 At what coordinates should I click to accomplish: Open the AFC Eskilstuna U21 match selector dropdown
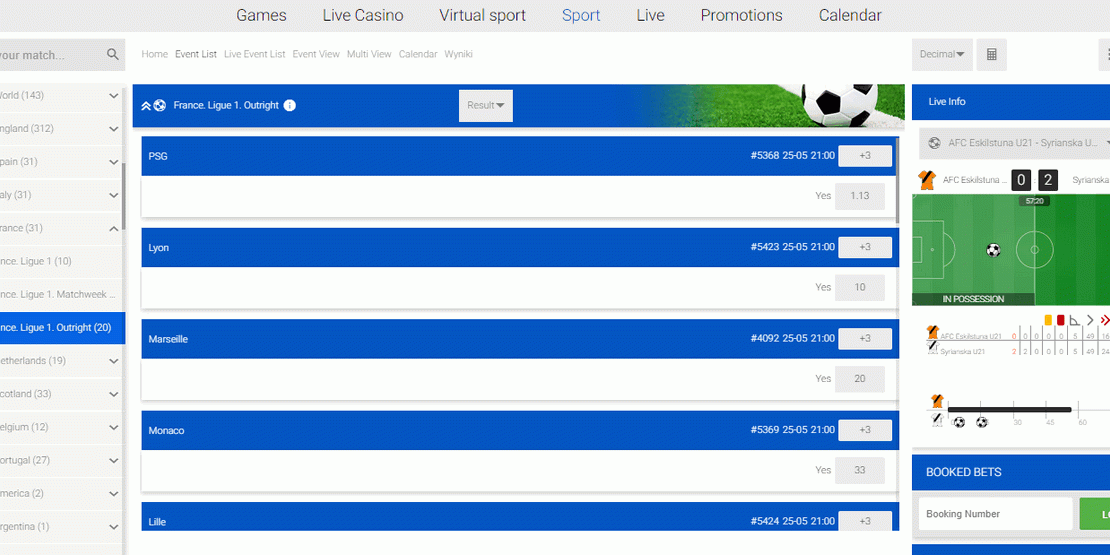[x=1014, y=143]
